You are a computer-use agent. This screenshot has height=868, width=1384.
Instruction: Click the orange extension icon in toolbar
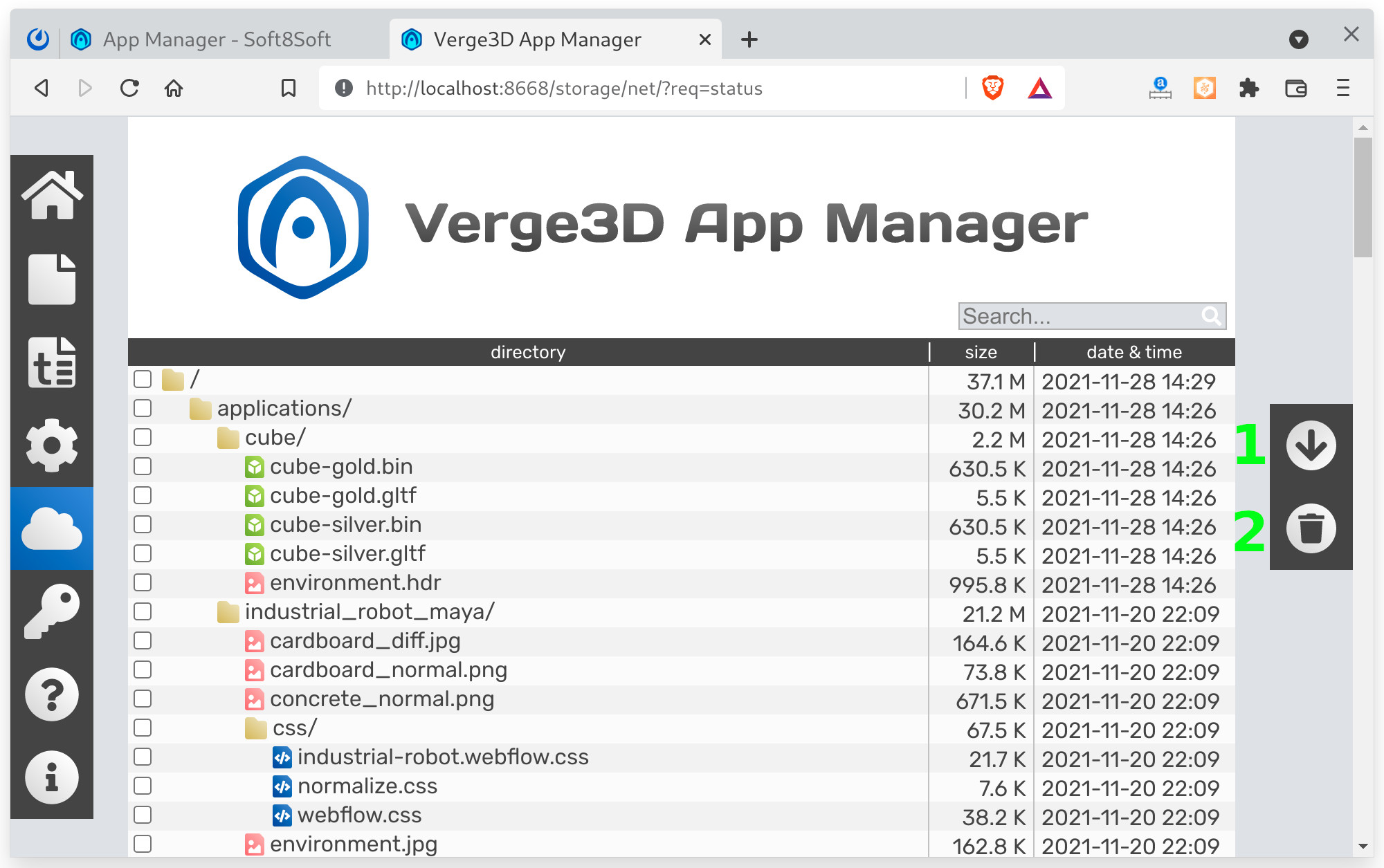click(1205, 88)
